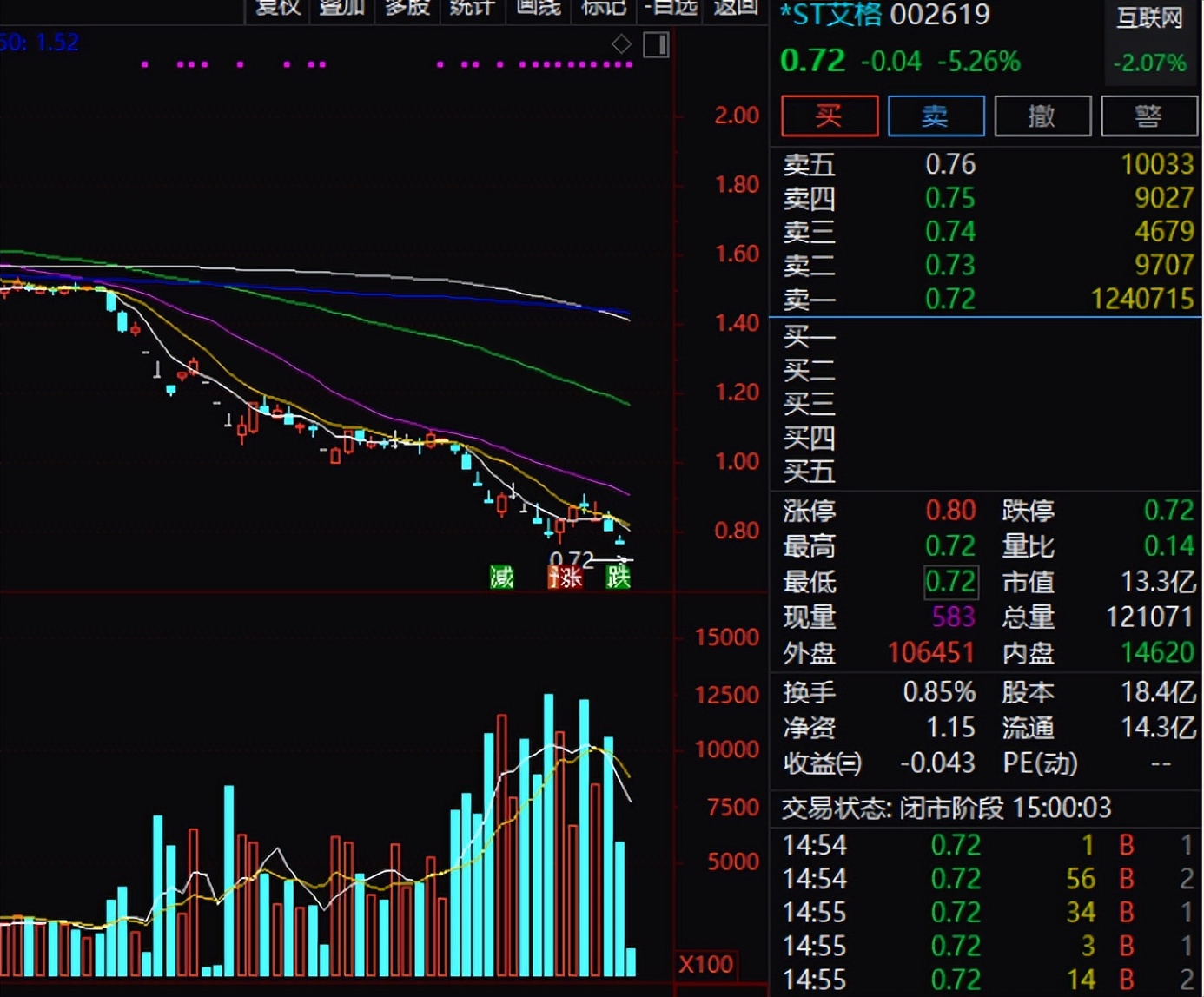
Task: Click the 撤 (cancel order) button
Action: coord(1042,116)
